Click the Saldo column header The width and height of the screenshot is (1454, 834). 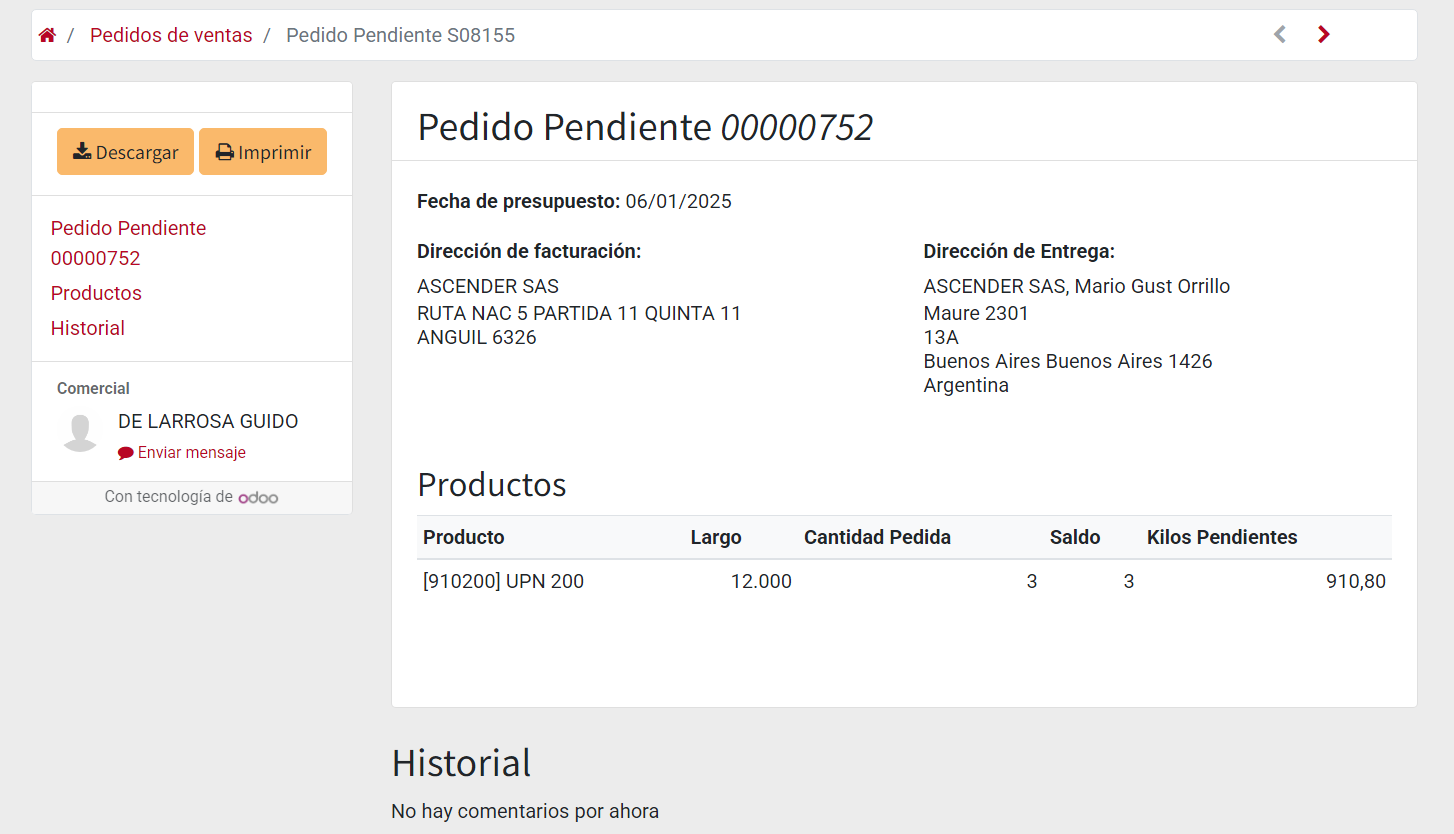point(1074,537)
